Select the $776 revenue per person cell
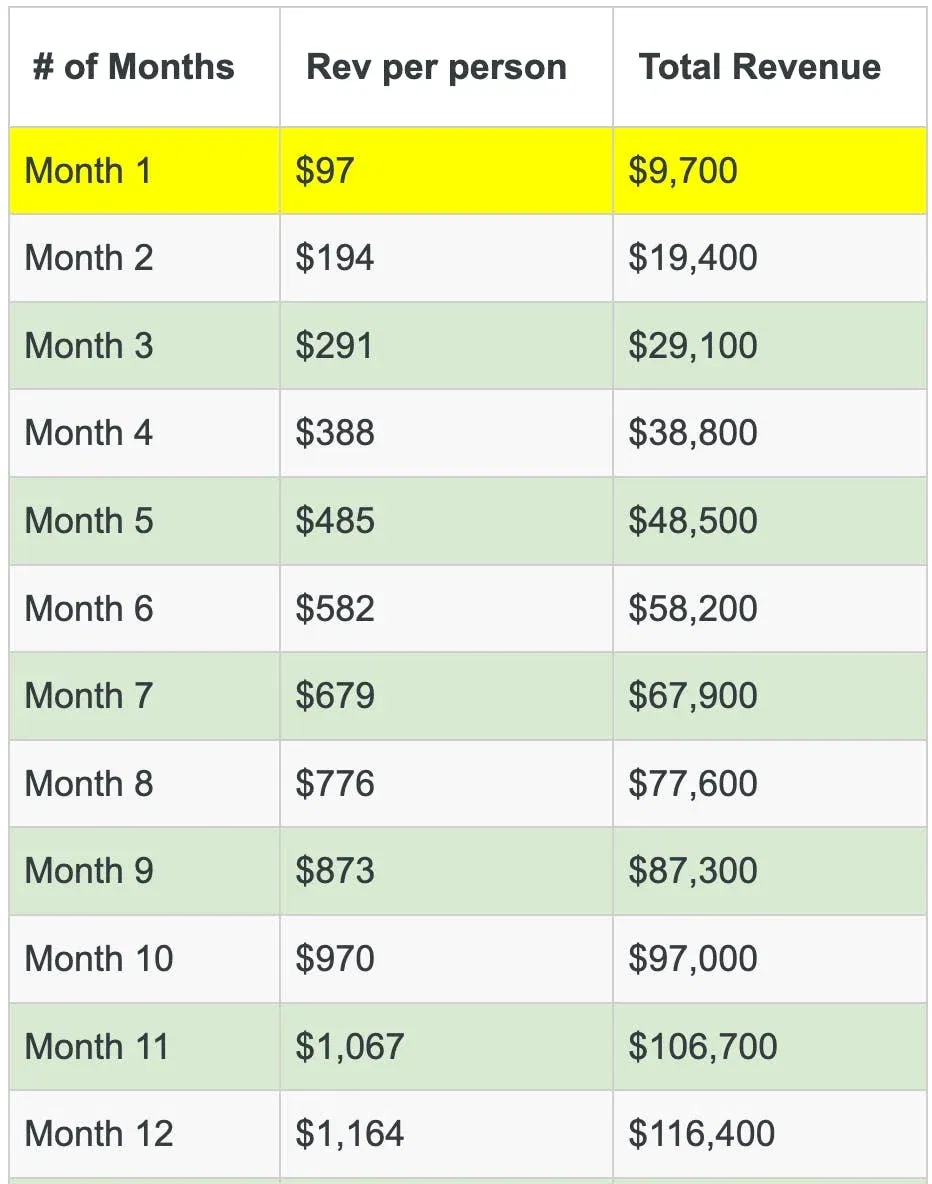Screen dimensions: 932x1184 tap(446, 784)
